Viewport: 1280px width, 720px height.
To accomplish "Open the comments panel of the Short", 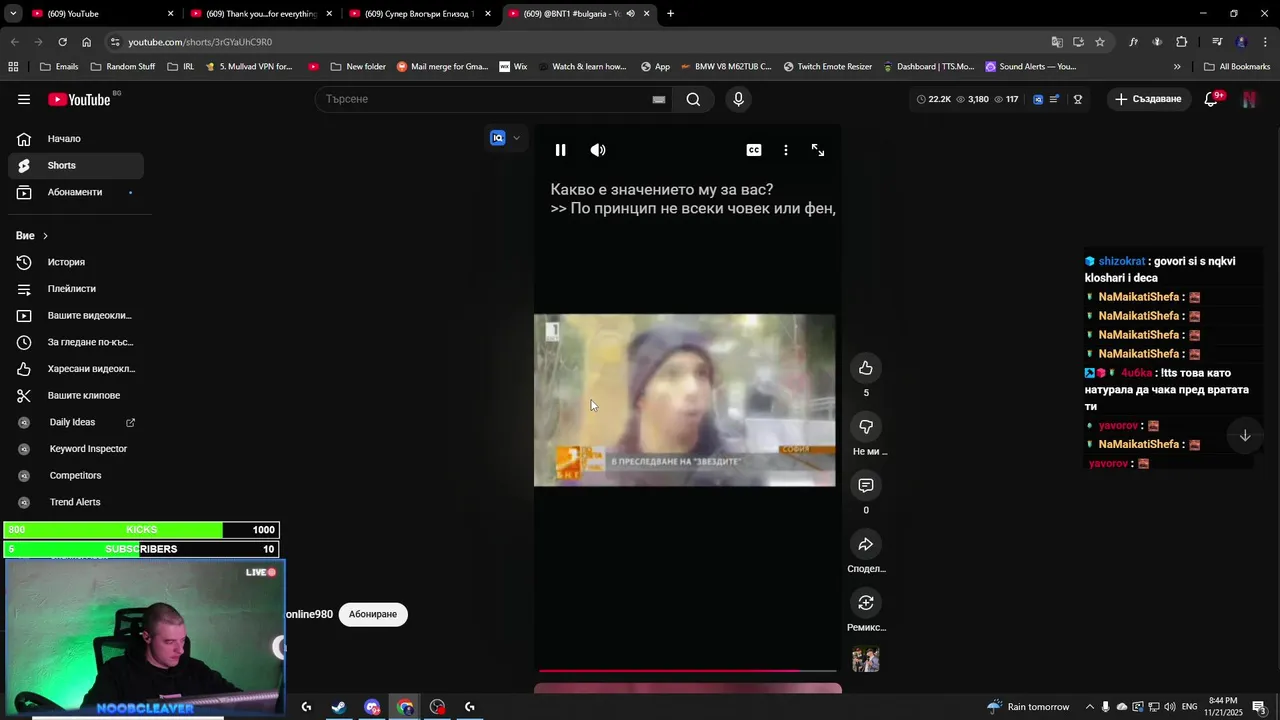I will click(x=866, y=485).
